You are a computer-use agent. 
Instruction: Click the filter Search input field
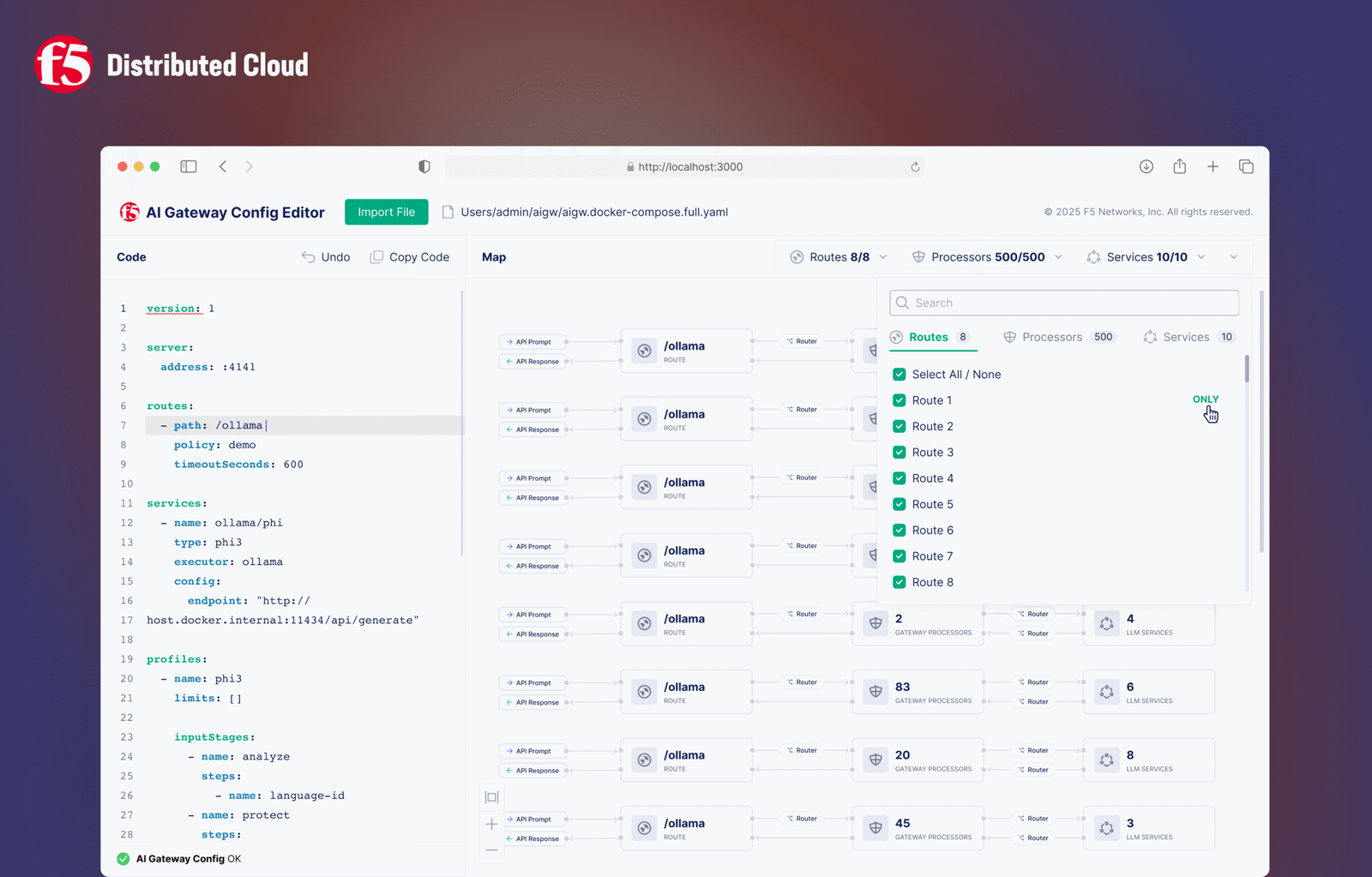(1063, 303)
